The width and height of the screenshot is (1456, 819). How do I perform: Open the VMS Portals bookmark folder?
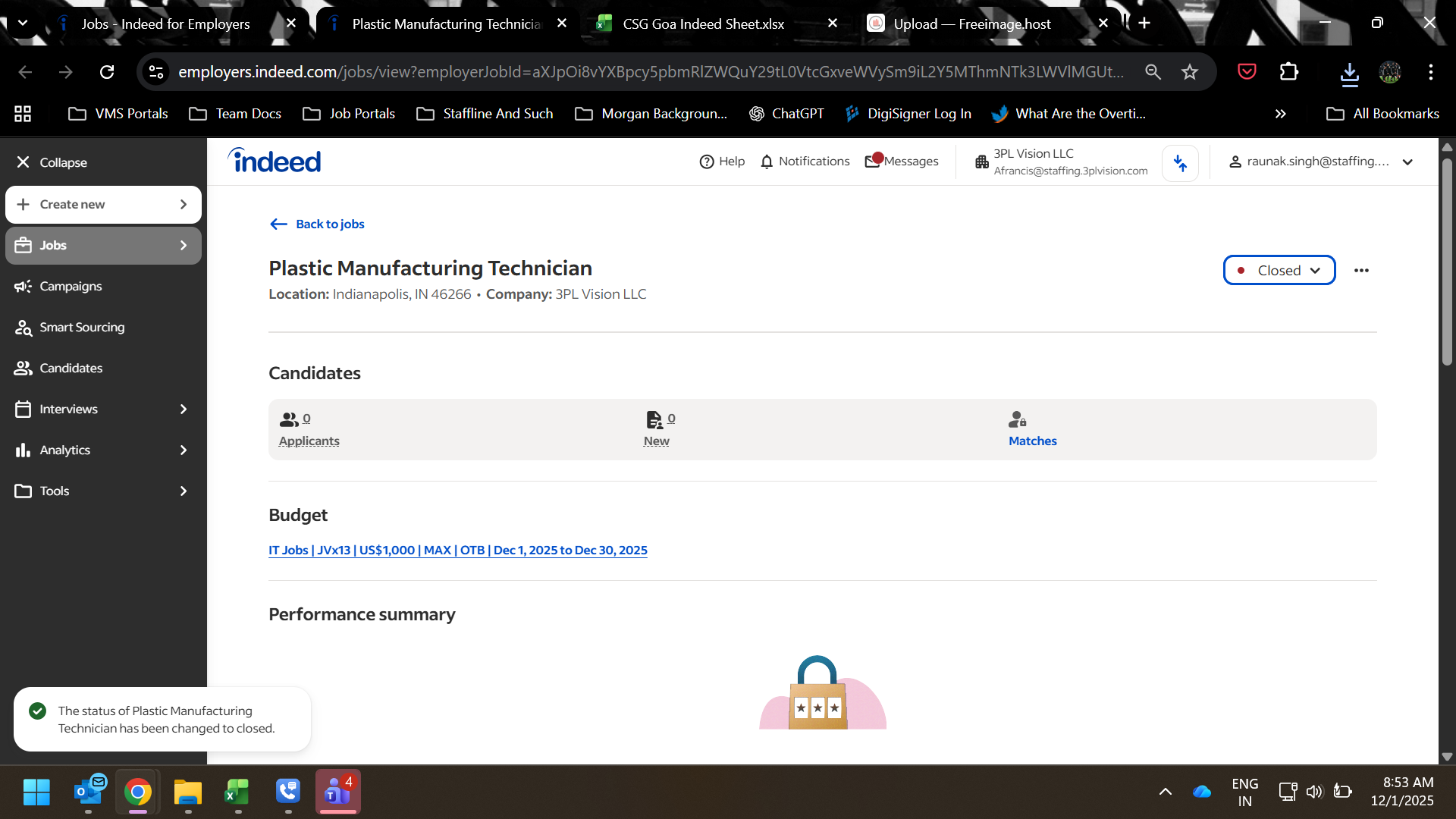[x=118, y=114]
